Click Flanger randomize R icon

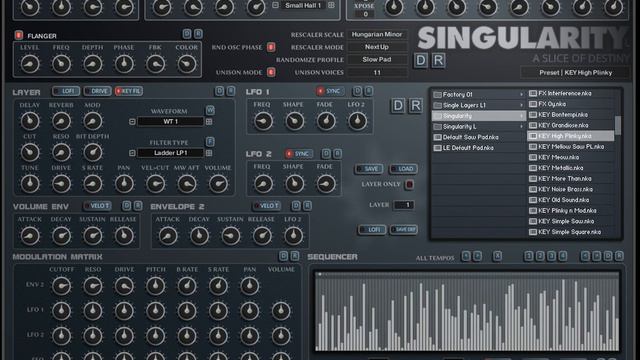[x=198, y=34]
